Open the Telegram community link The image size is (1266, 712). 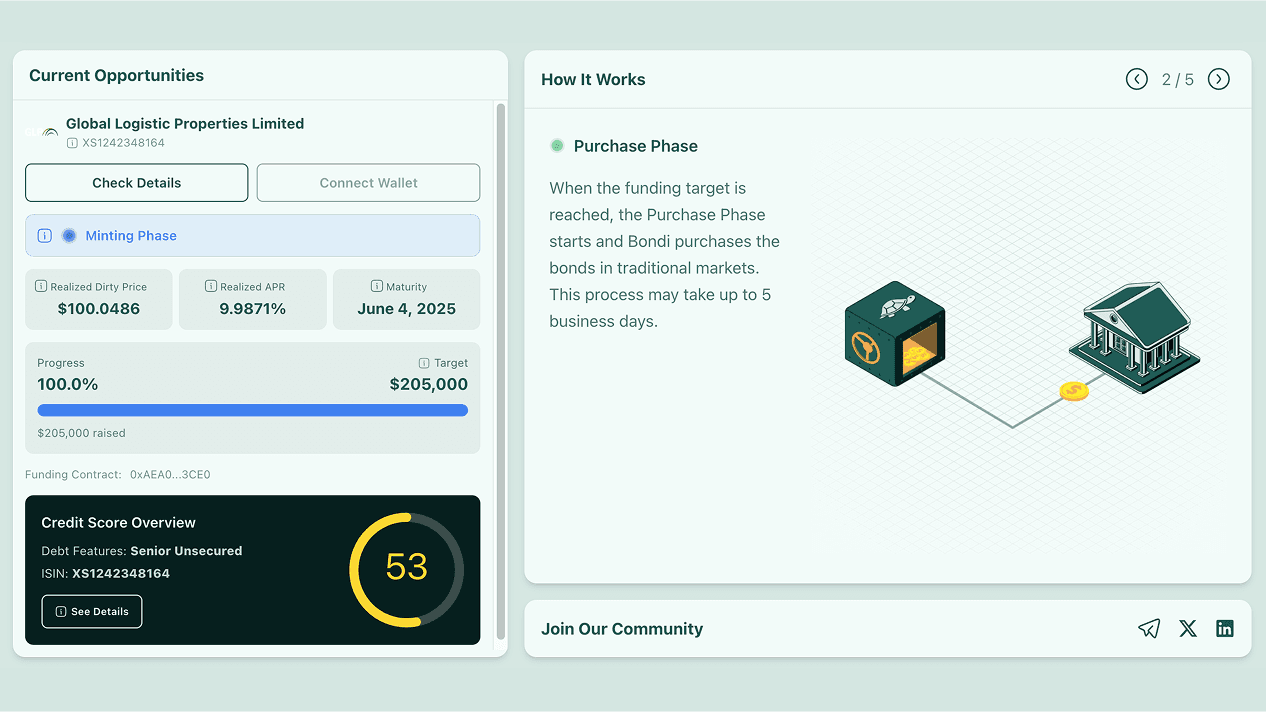pos(1149,628)
